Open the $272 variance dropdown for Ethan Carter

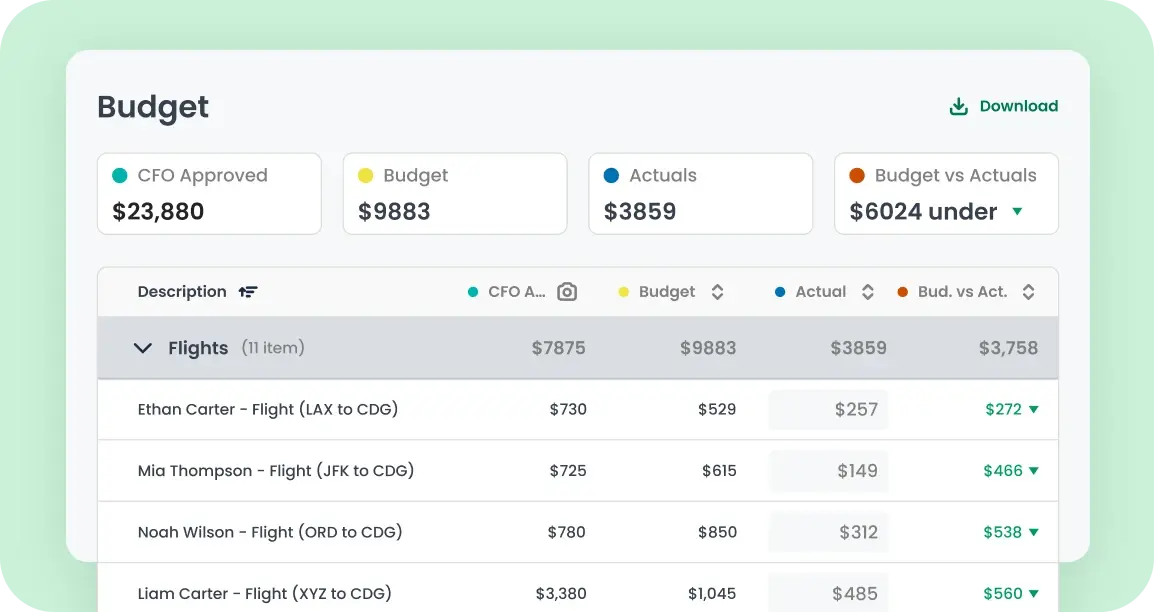pos(1034,409)
